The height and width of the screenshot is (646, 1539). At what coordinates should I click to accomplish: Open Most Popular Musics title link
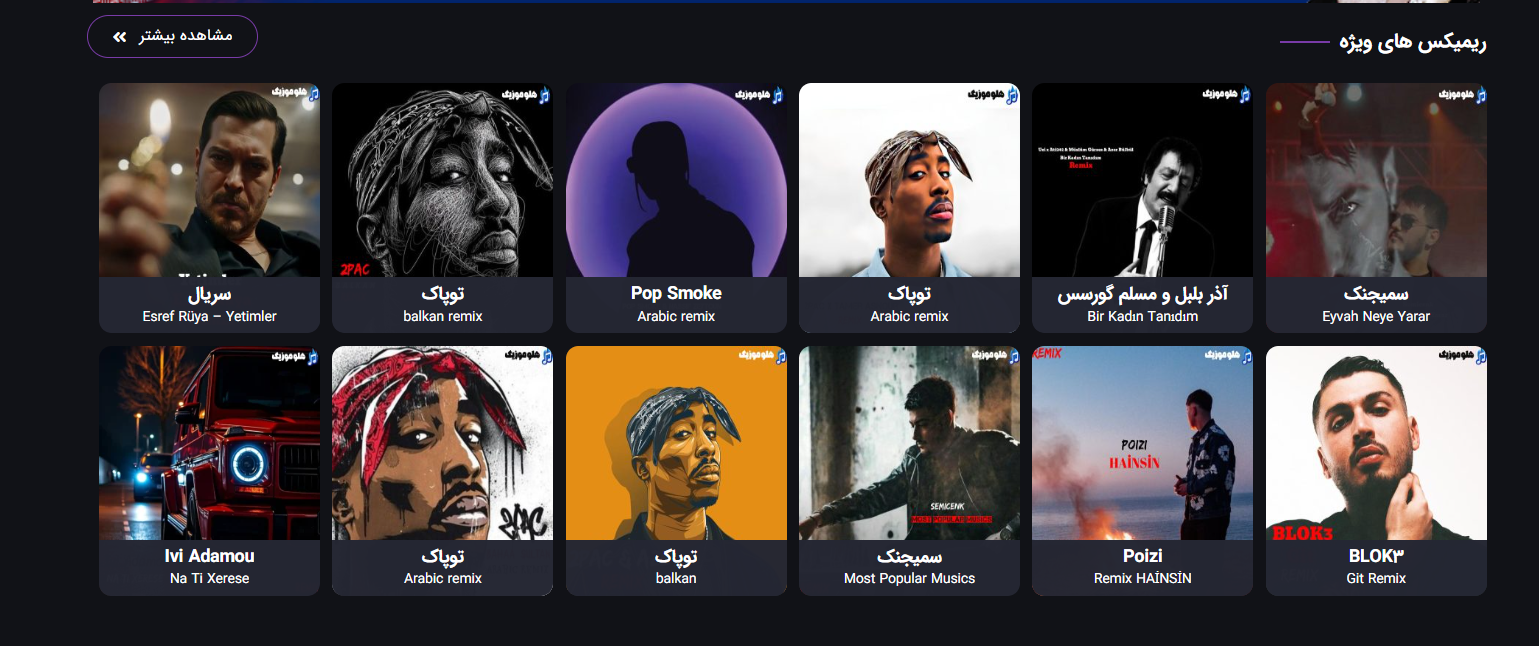[x=909, y=578]
